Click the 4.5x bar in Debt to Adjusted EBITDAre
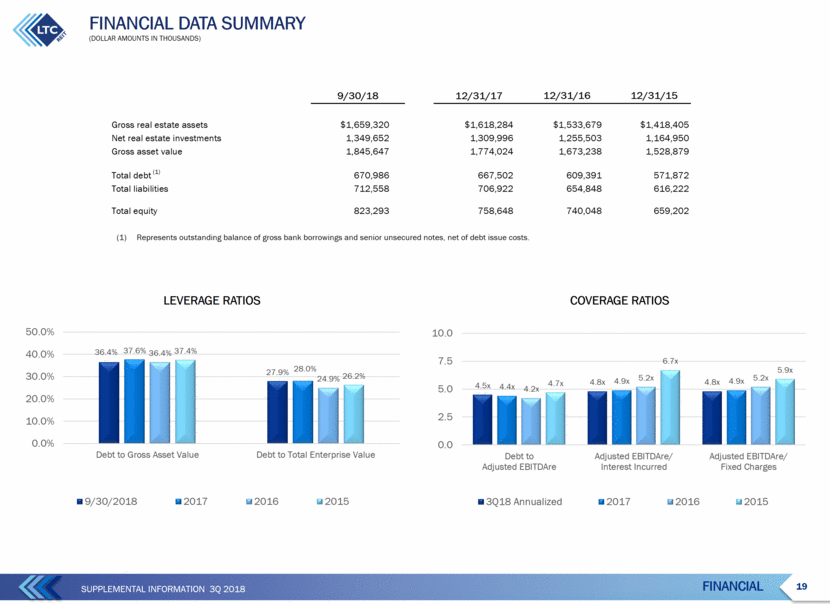 pos(482,419)
